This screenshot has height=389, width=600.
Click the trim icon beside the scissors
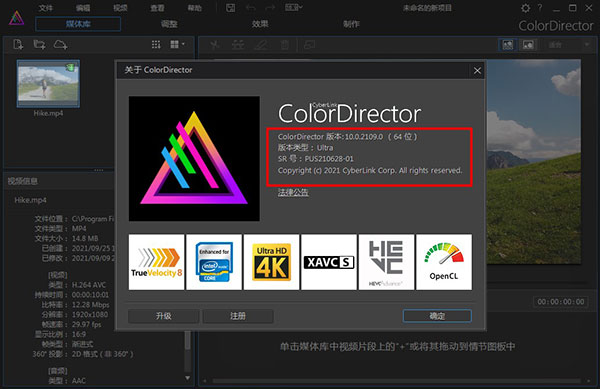pos(238,45)
